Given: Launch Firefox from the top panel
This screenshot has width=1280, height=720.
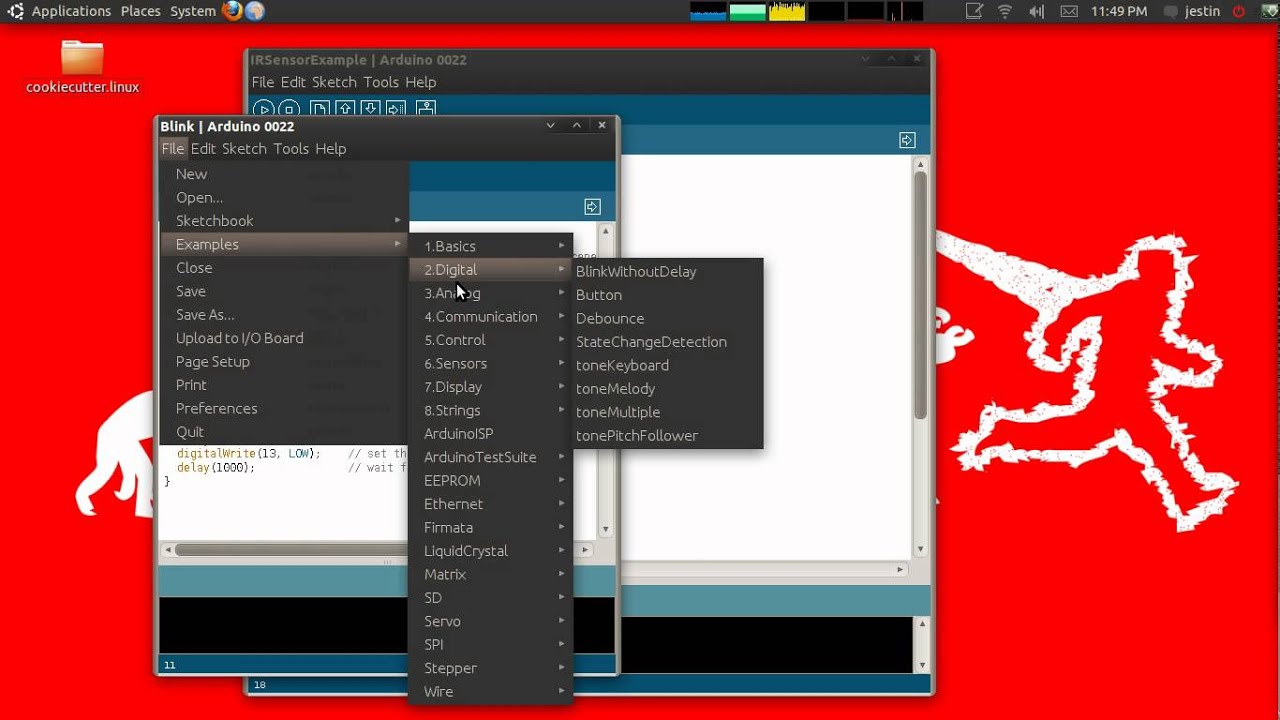Looking at the screenshot, I should tap(232, 11).
